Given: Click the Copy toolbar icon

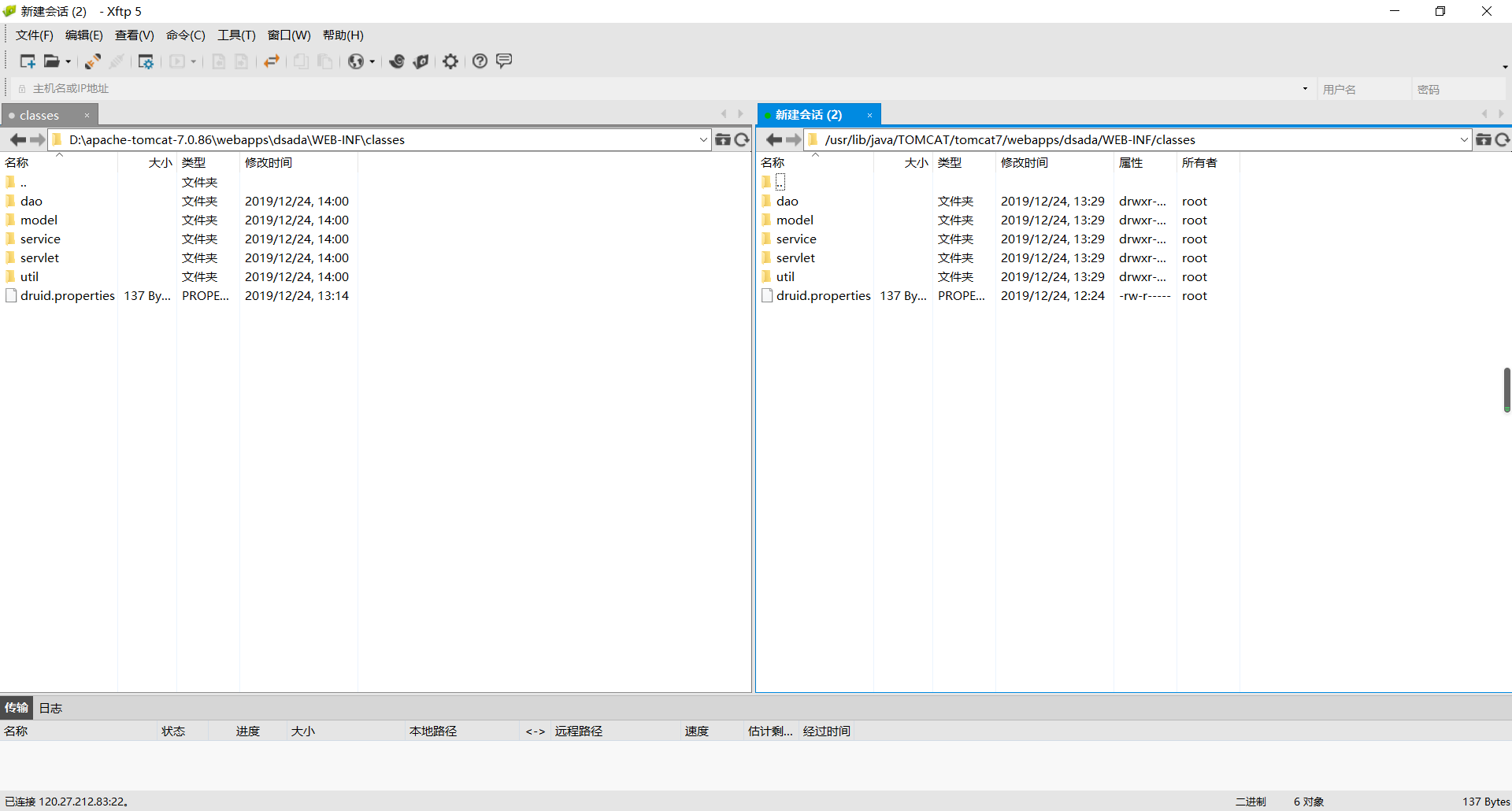Looking at the screenshot, I should pyautogui.click(x=301, y=61).
